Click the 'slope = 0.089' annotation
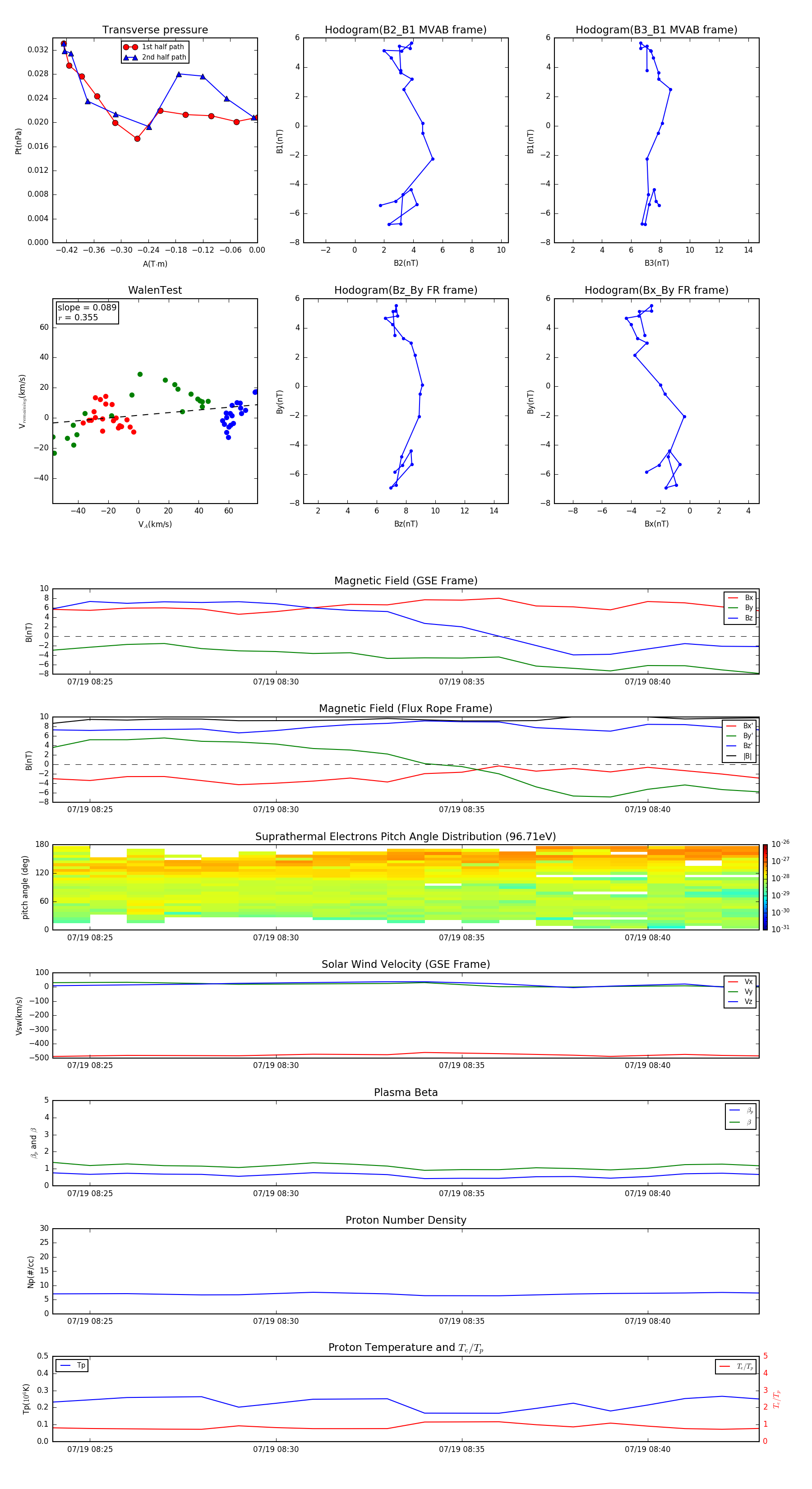Screen dimensions: 812x1489 [87, 308]
